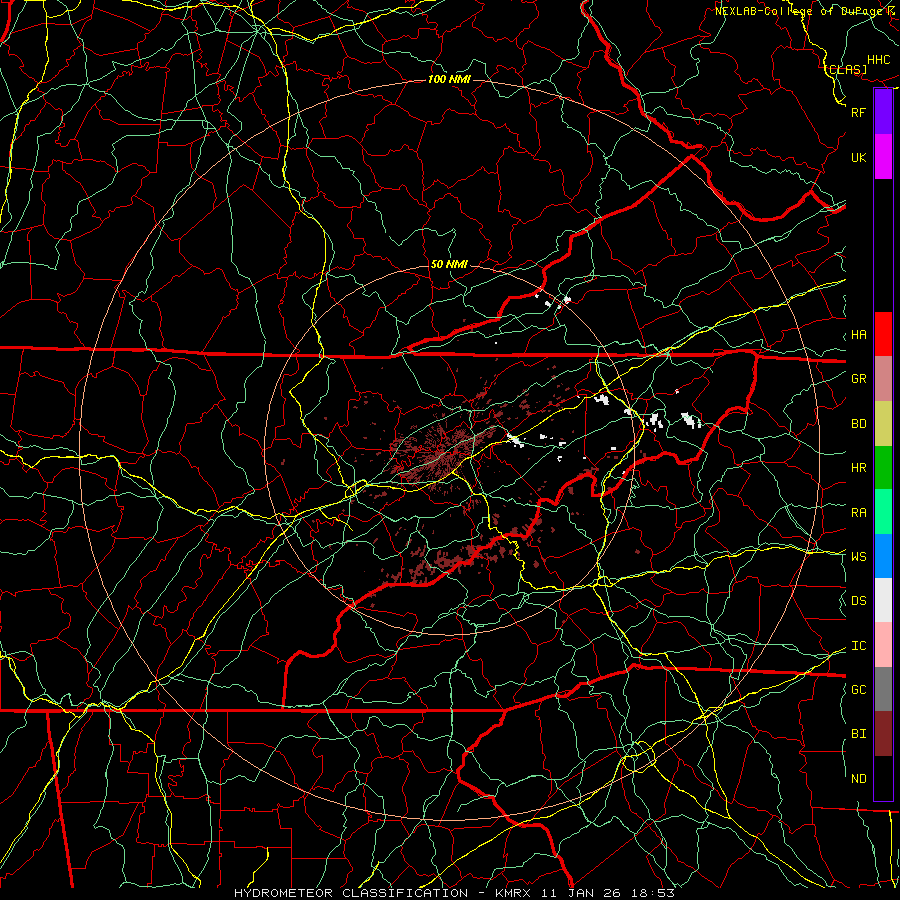This screenshot has height=900, width=900.
Task: Click the UK magenta legend swatch
Action: click(x=883, y=157)
